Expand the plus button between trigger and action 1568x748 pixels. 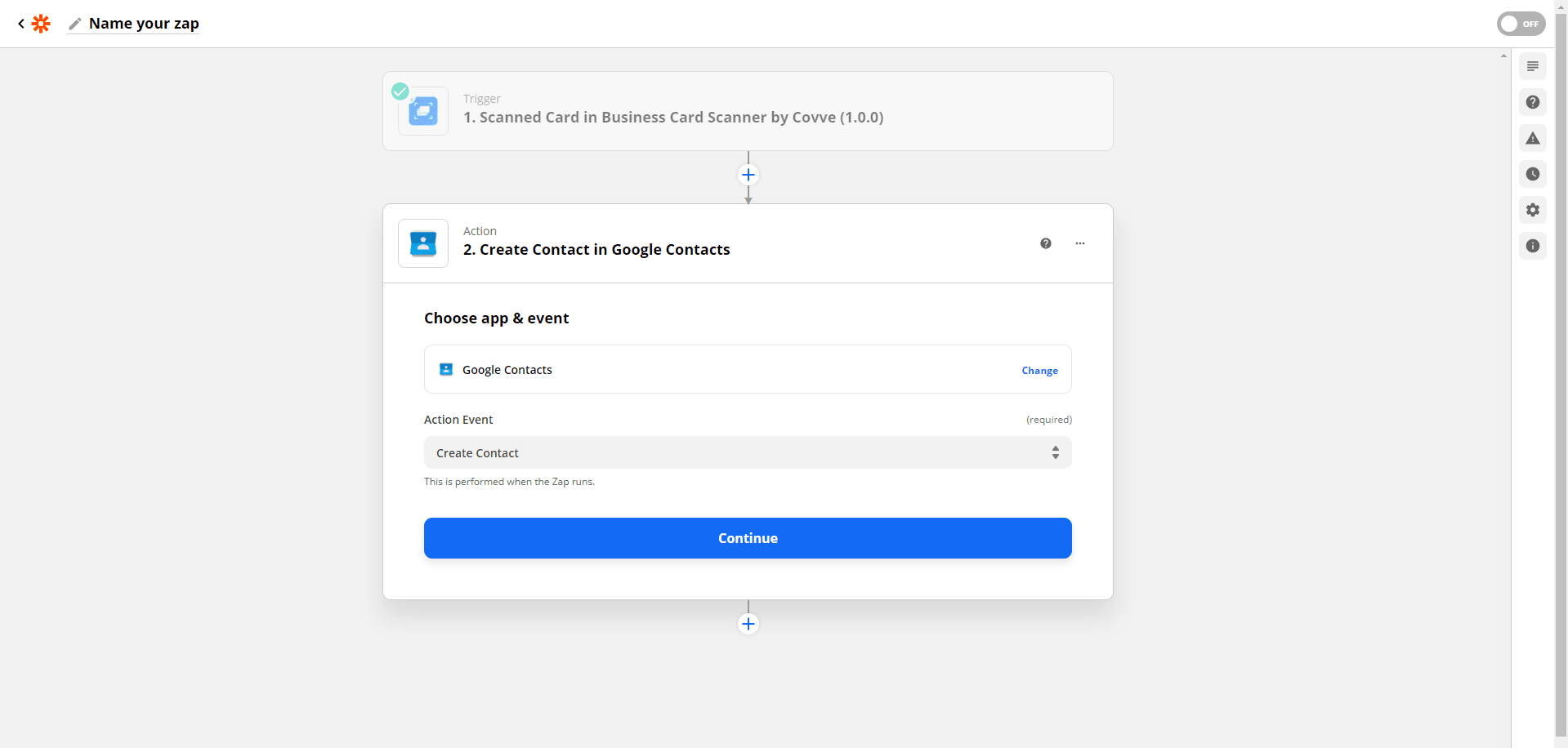tap(748, 175)
